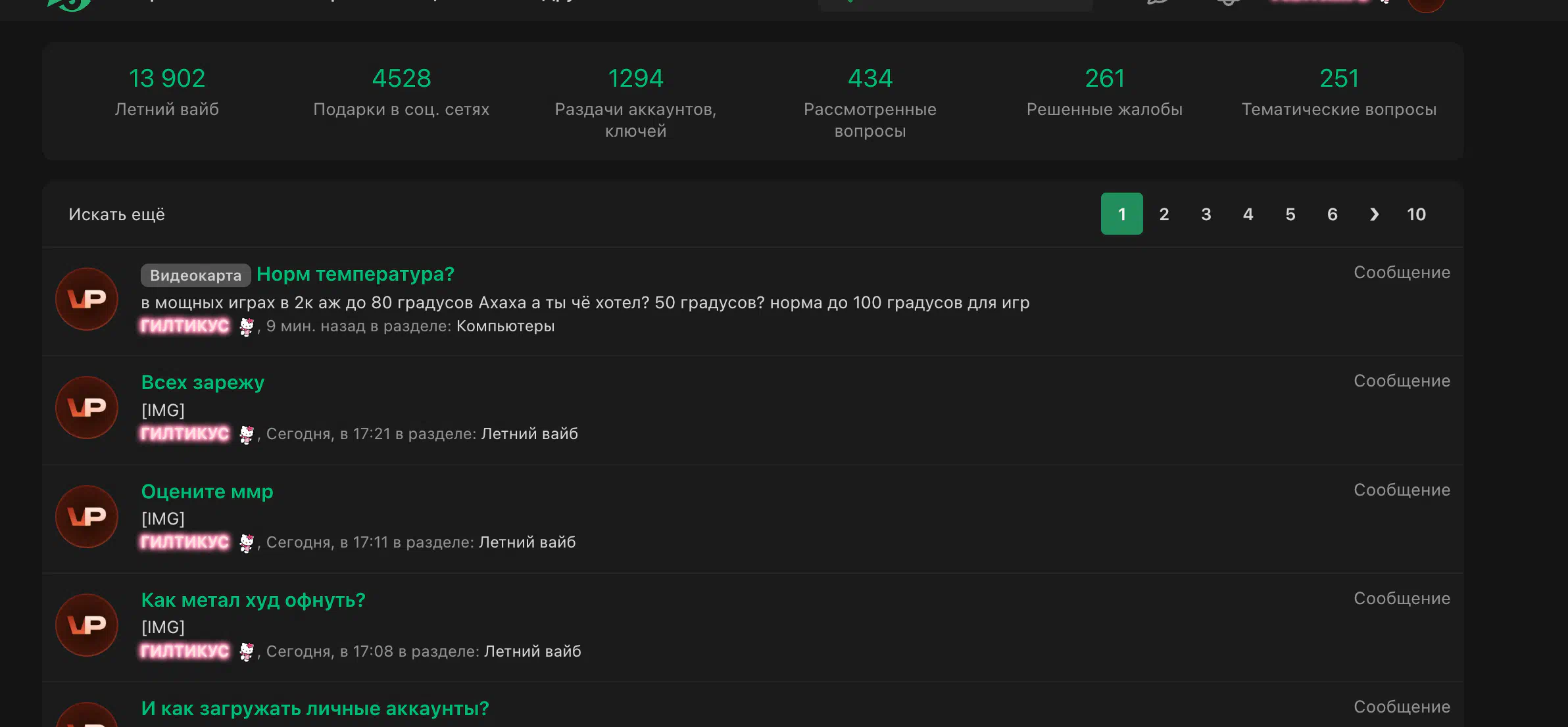Open Подарки в соц. сетях stat
The image size is (1568, 727).
(x=401, y=92)
